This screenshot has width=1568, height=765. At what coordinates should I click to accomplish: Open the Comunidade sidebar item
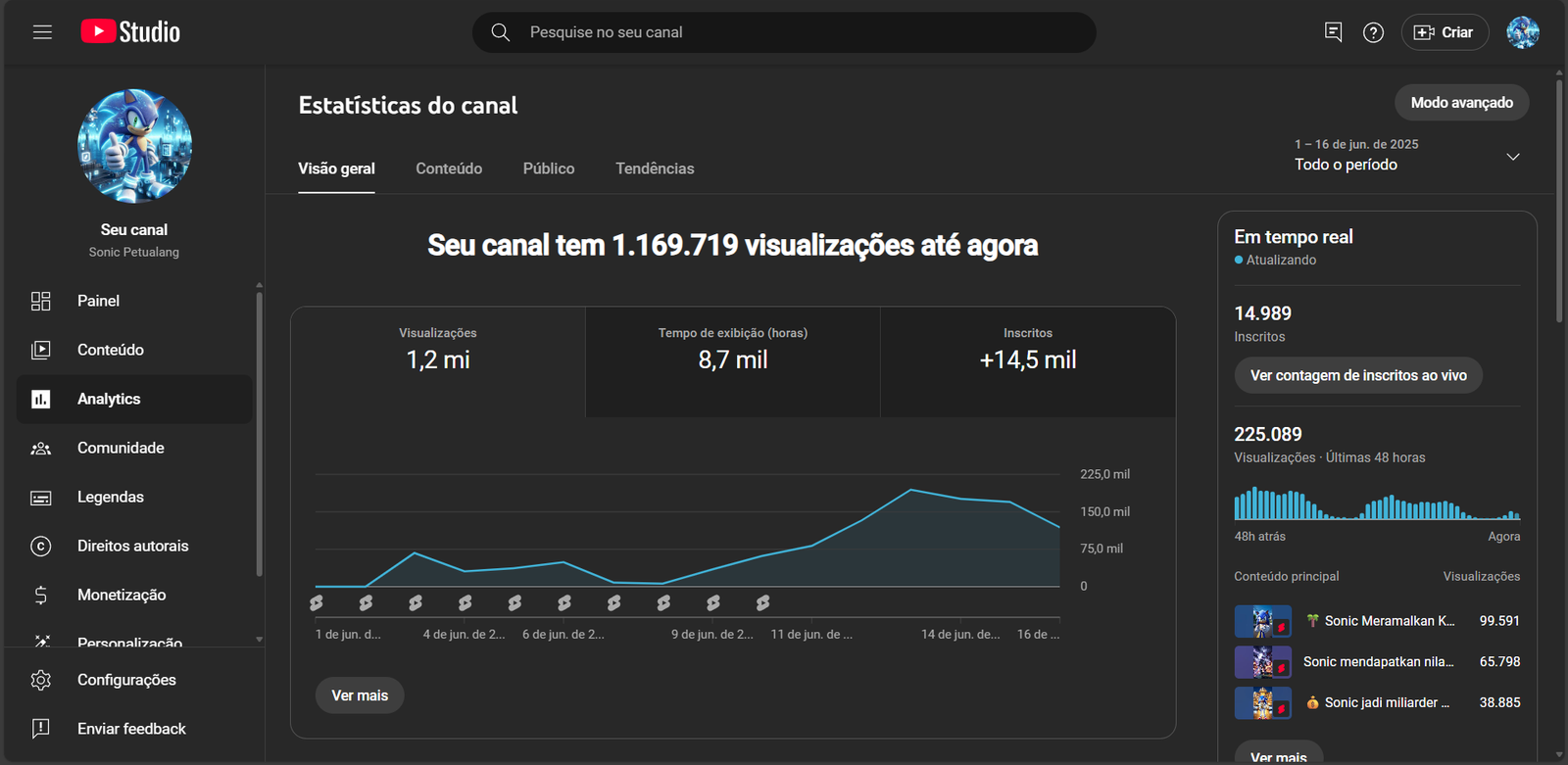[134, 448]
